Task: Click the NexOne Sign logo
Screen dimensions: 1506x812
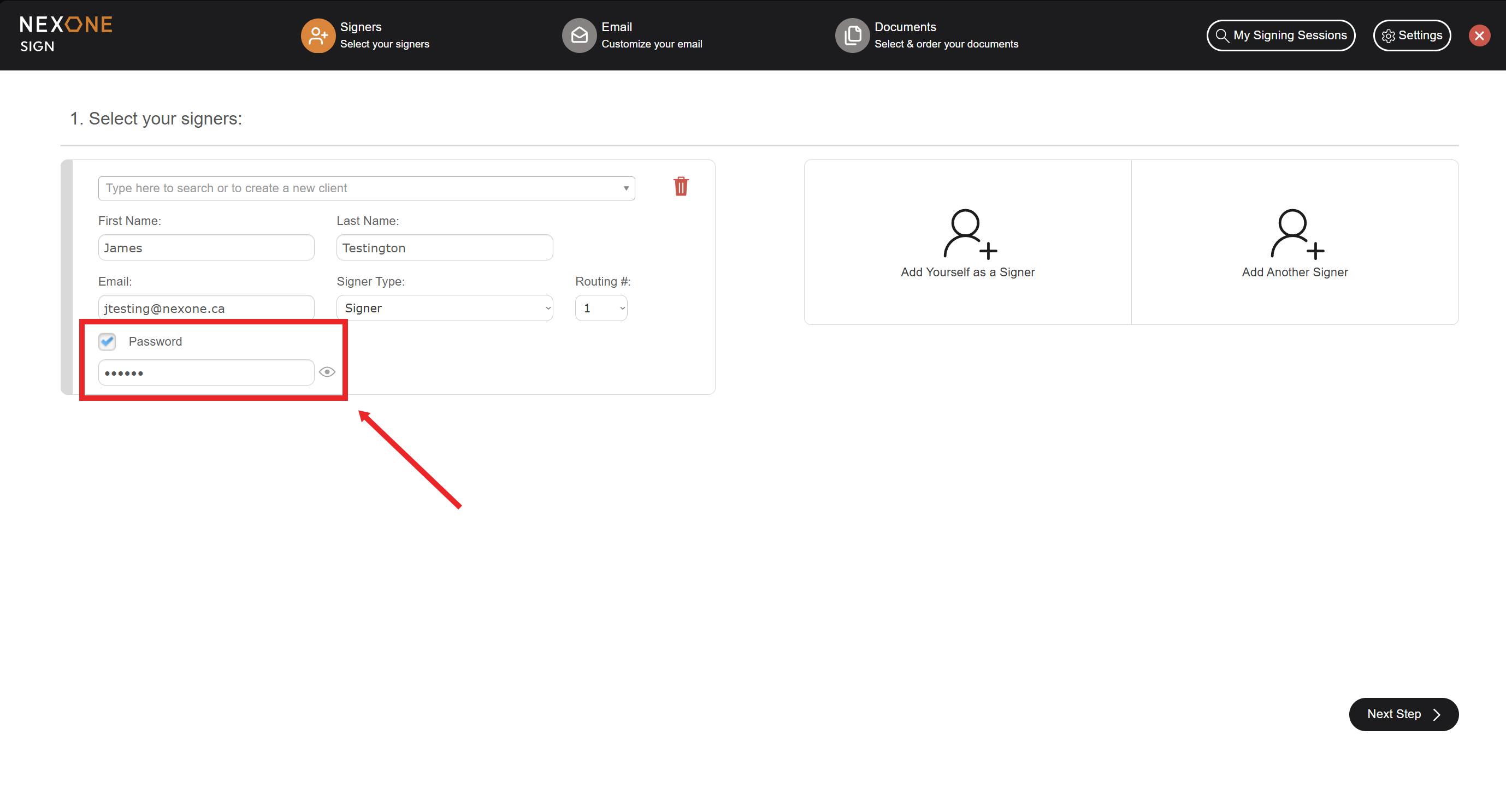Action: click(66, 34)
